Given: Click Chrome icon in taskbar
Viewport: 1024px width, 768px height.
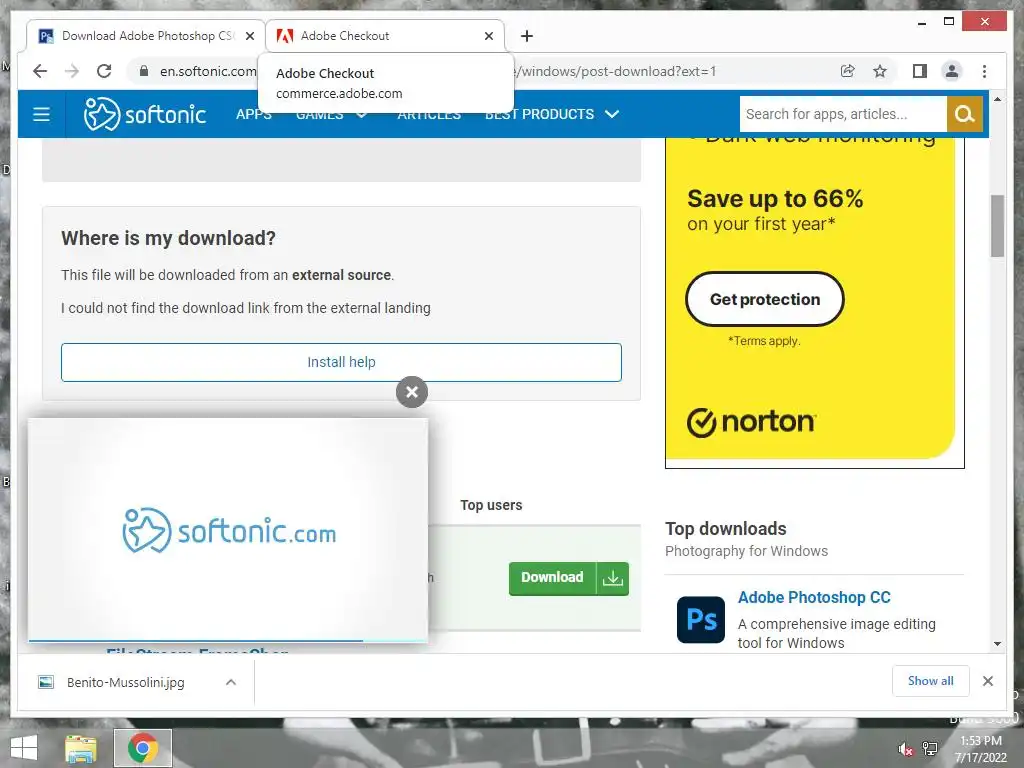Looking at the screenshot, I should tap(142, 748).
